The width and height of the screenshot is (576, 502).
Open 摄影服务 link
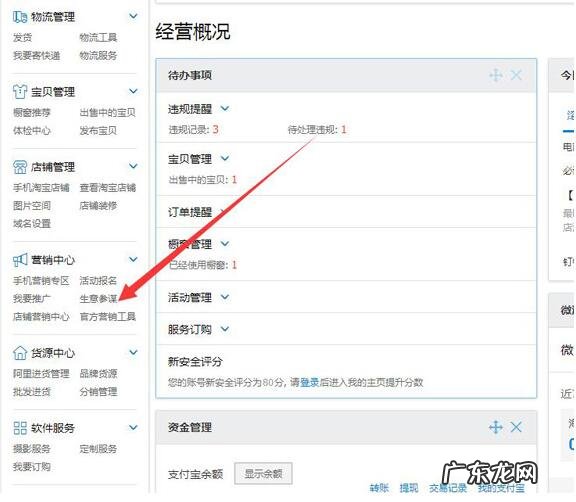pyautogui.click(x=32, y=449)
